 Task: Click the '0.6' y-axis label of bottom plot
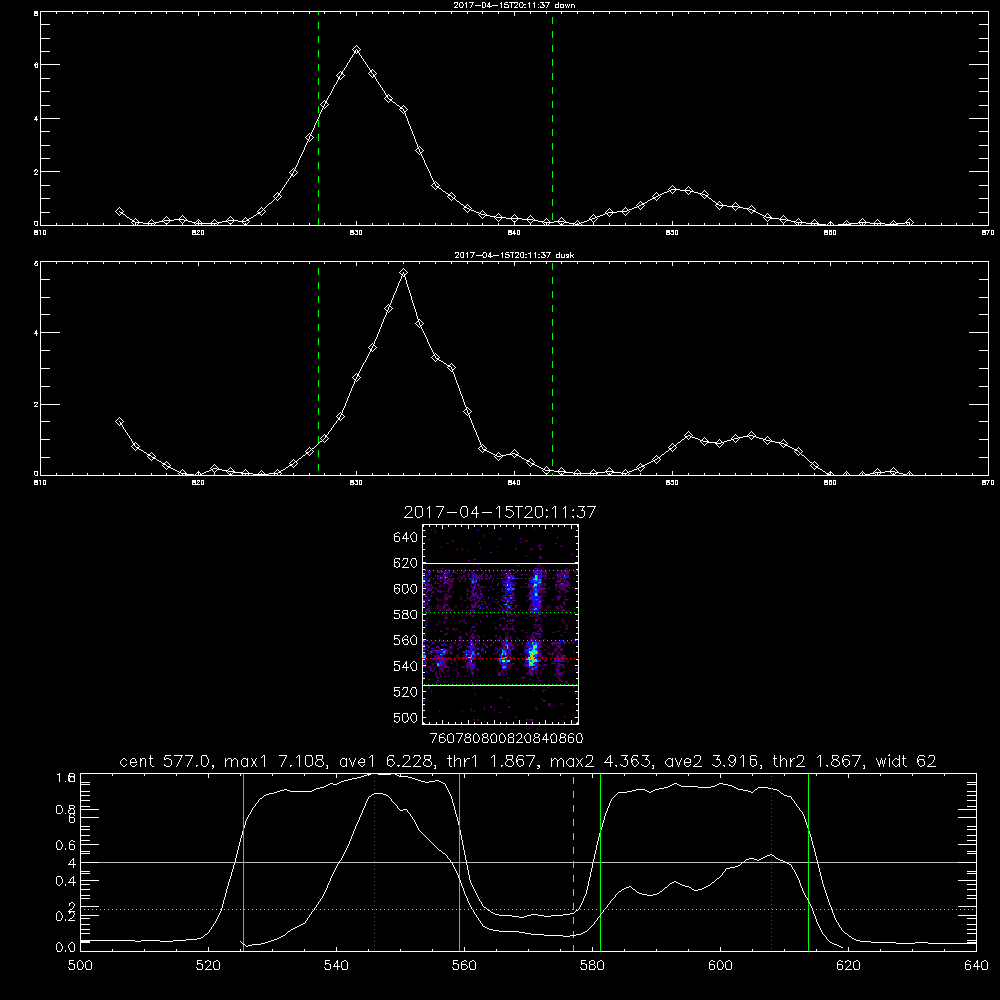pyautogui.click(x=66, y=845)
